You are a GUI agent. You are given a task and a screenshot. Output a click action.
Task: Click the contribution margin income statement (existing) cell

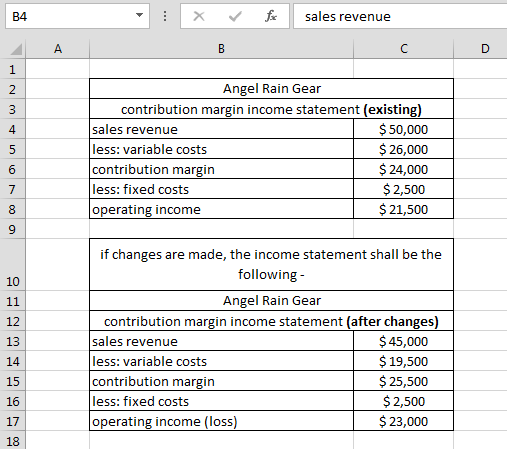click(271, 109)
